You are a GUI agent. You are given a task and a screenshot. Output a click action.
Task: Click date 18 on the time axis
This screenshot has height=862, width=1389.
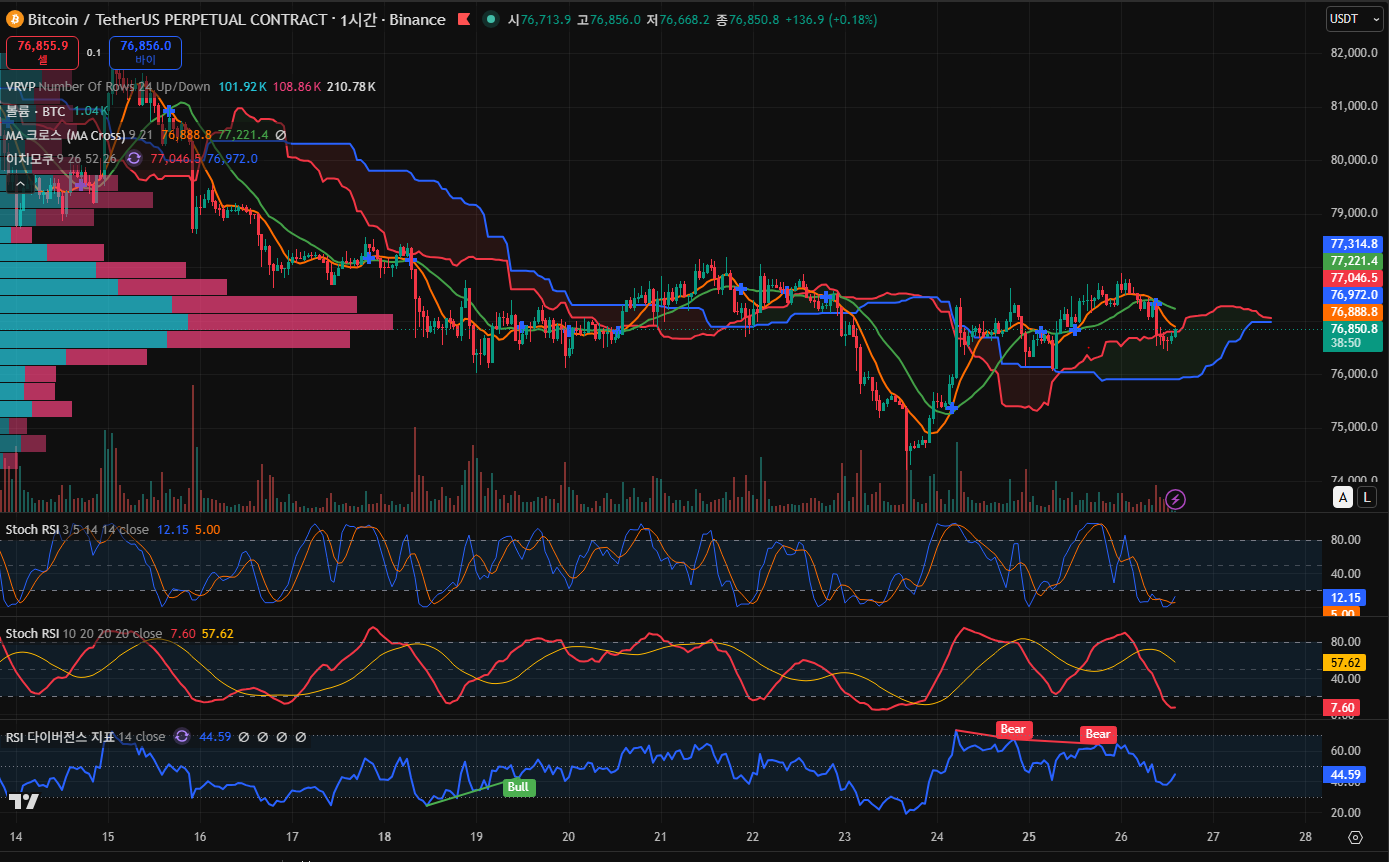(x=385, y=836)
